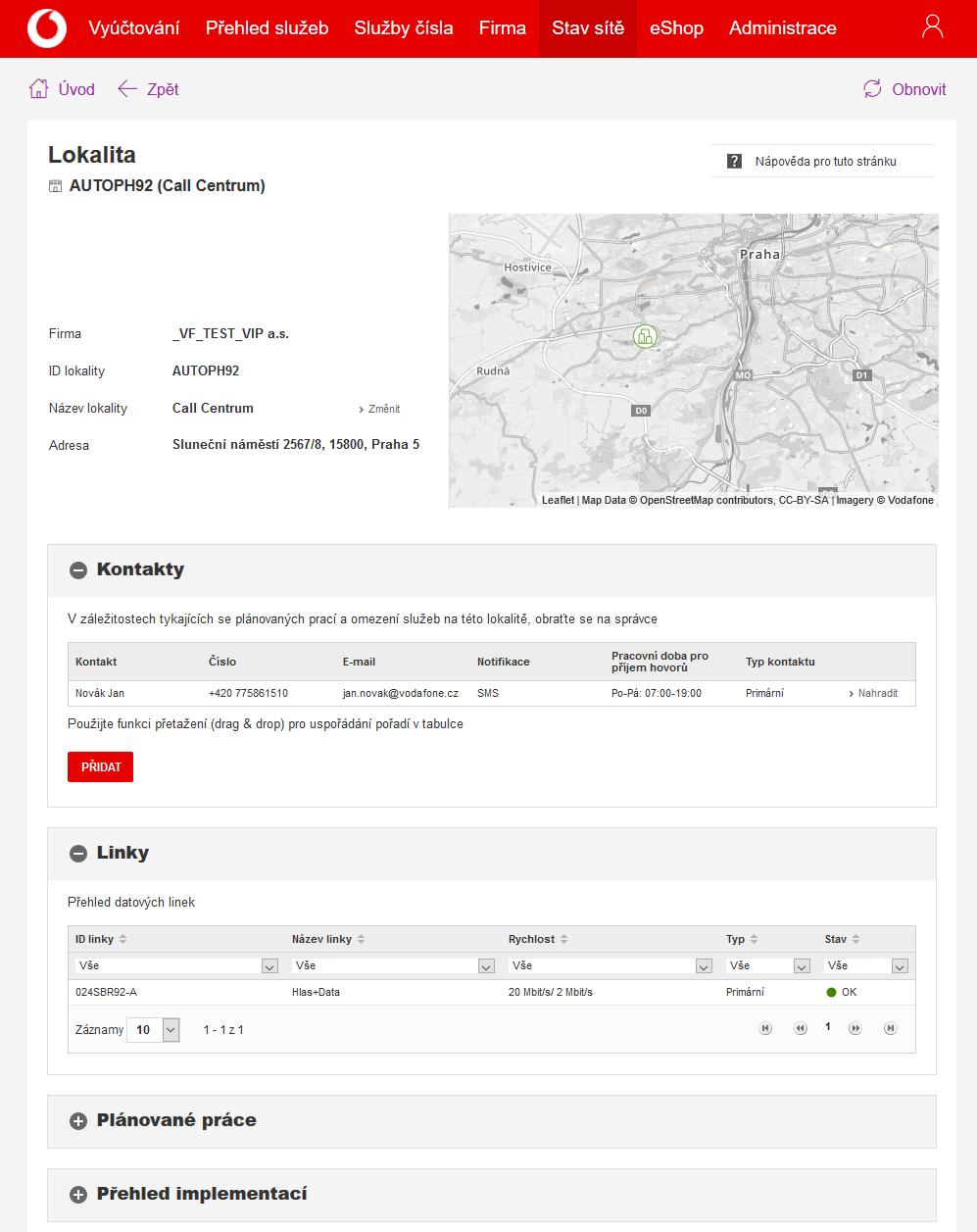Click the _VF_TEST_VIP a.s. company value
The width and height of the screenshot is (977, 1232).
[230, 333]
